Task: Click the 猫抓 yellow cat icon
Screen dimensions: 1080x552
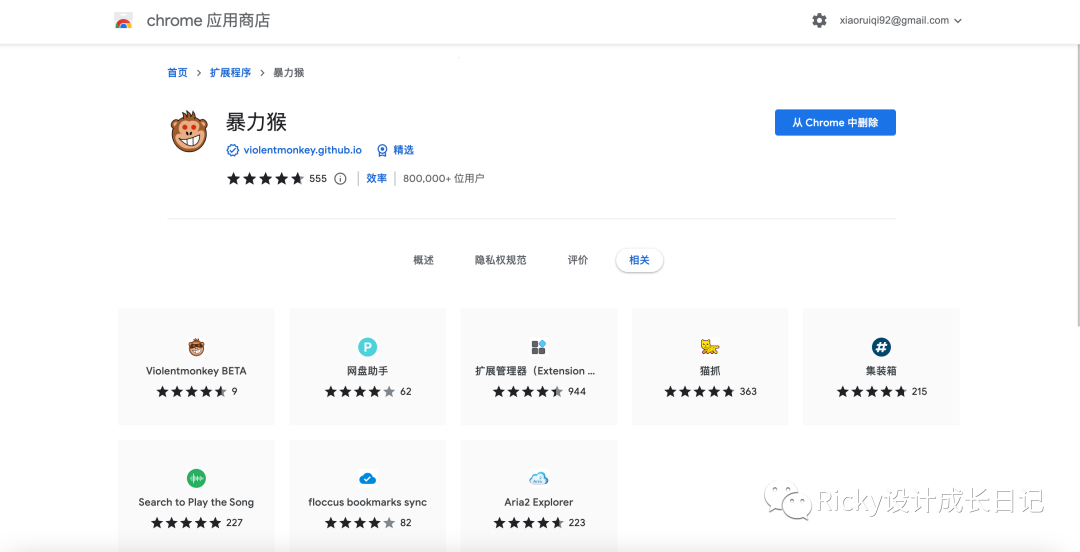Action: pos(709,347)
